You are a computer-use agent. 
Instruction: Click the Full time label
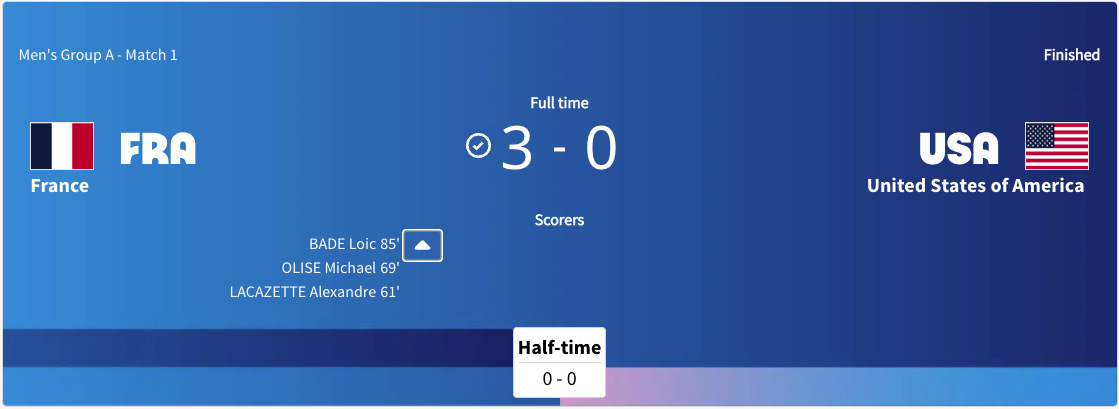click(559, 103)
